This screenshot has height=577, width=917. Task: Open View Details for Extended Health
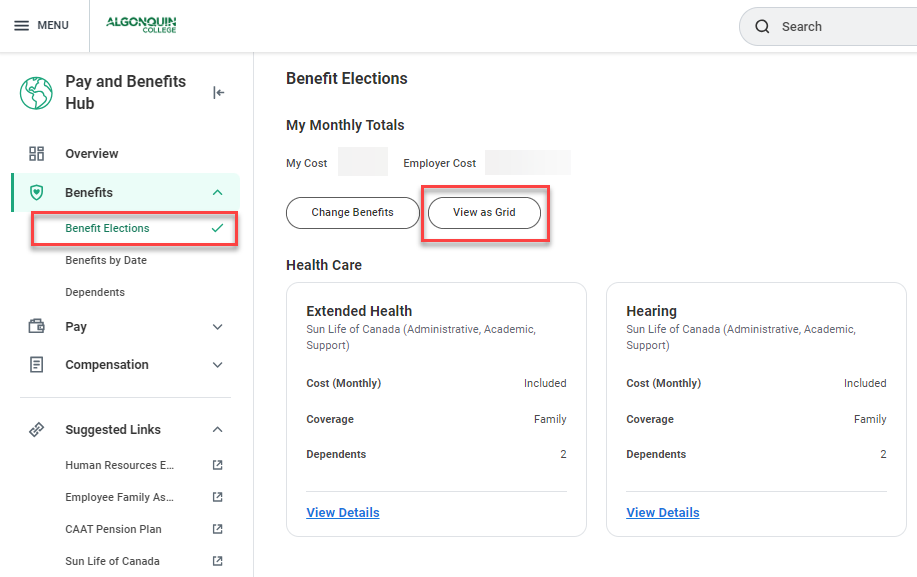343,513
